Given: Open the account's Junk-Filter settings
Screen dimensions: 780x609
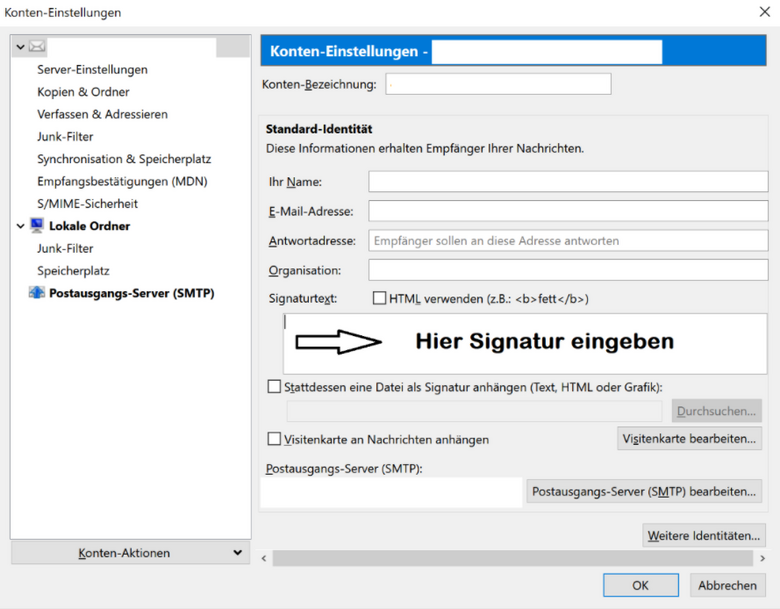Looking at the screenshot, I should [x=65, y=137].
